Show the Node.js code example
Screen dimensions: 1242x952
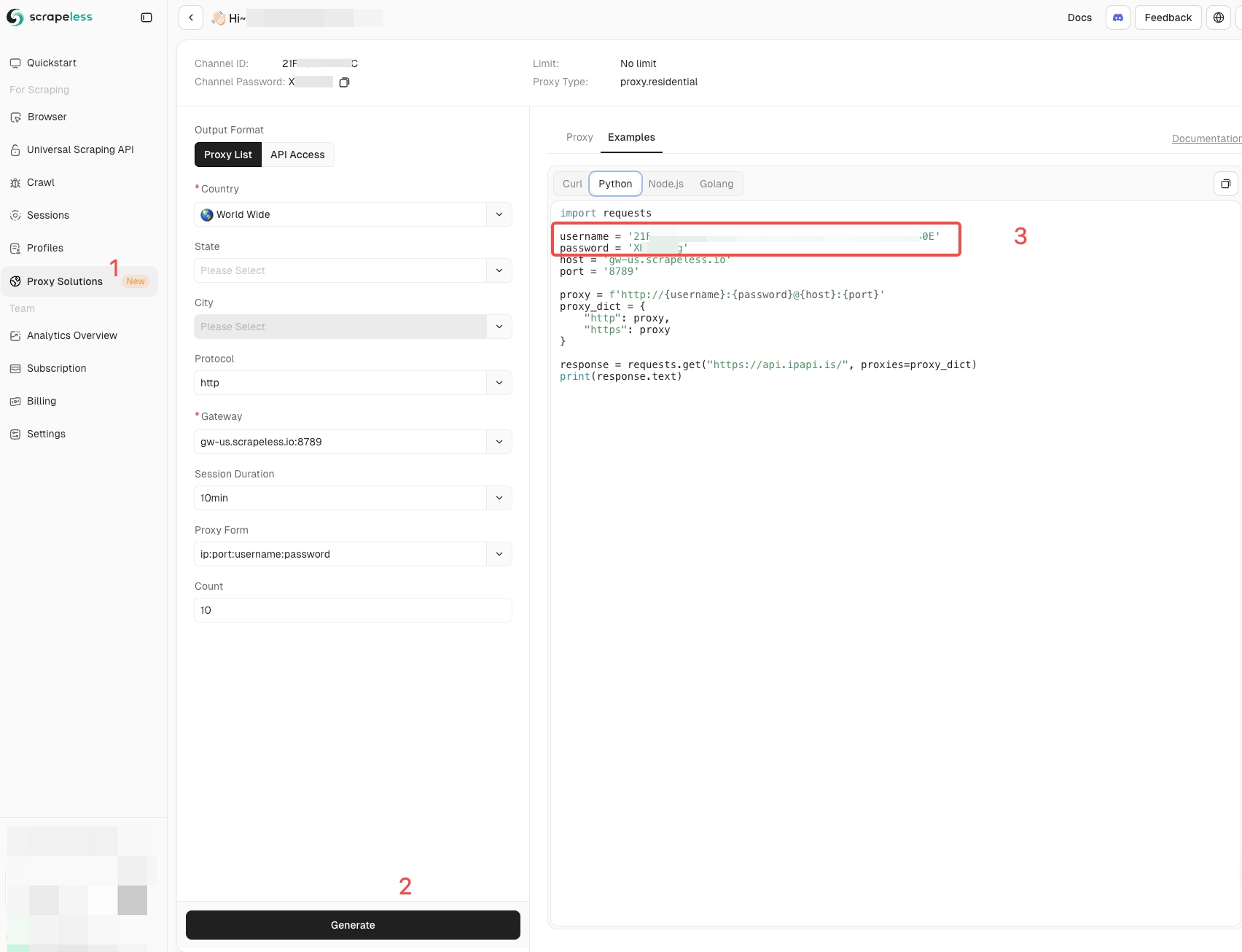(x=666, y=184)
